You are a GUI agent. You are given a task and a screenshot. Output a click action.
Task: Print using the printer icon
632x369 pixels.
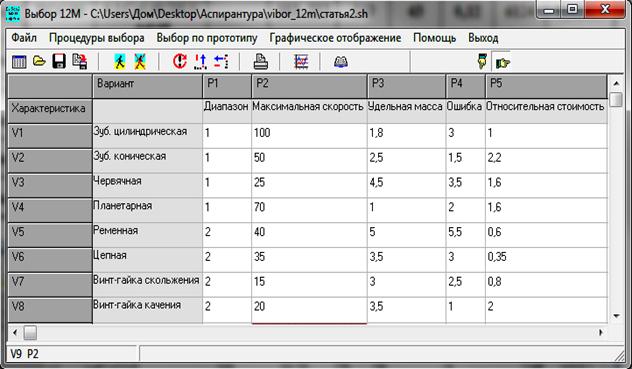click(261, 62)
